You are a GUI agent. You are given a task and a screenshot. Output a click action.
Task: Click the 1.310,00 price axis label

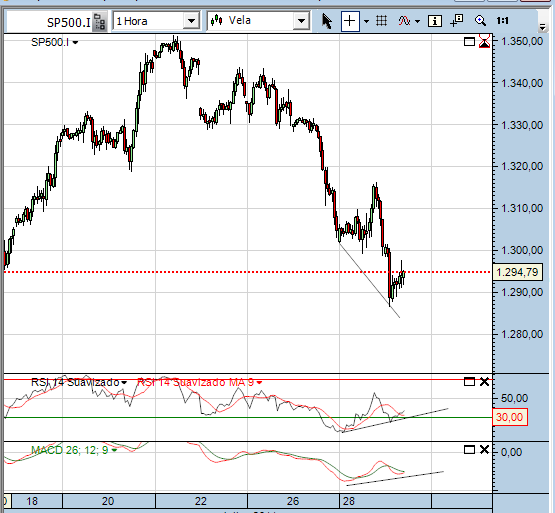click(522, 208)
